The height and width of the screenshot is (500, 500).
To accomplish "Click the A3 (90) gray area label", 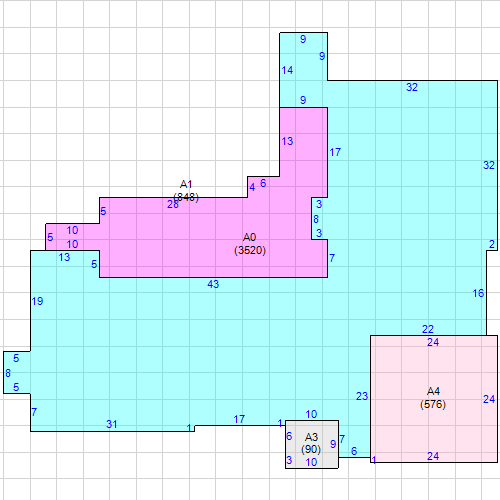I will (311, 443).
